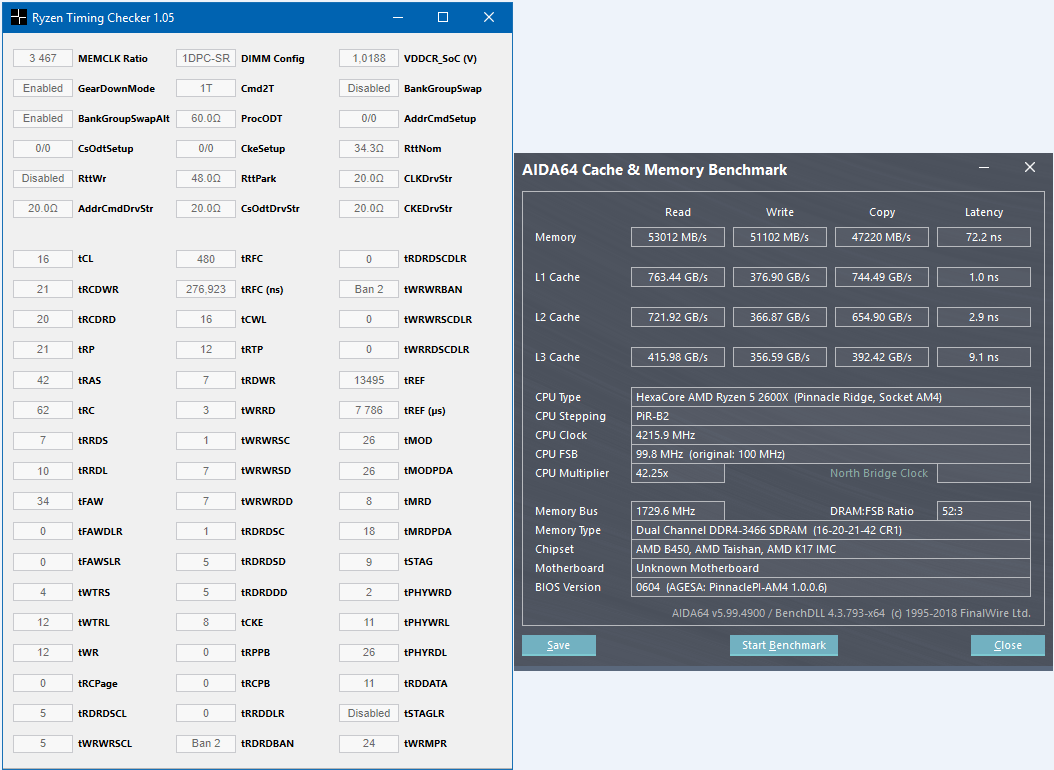1054x770 pixels.
Task: Click the Memory Read 53012 MB/s field
Action: (x=678, y=237)
